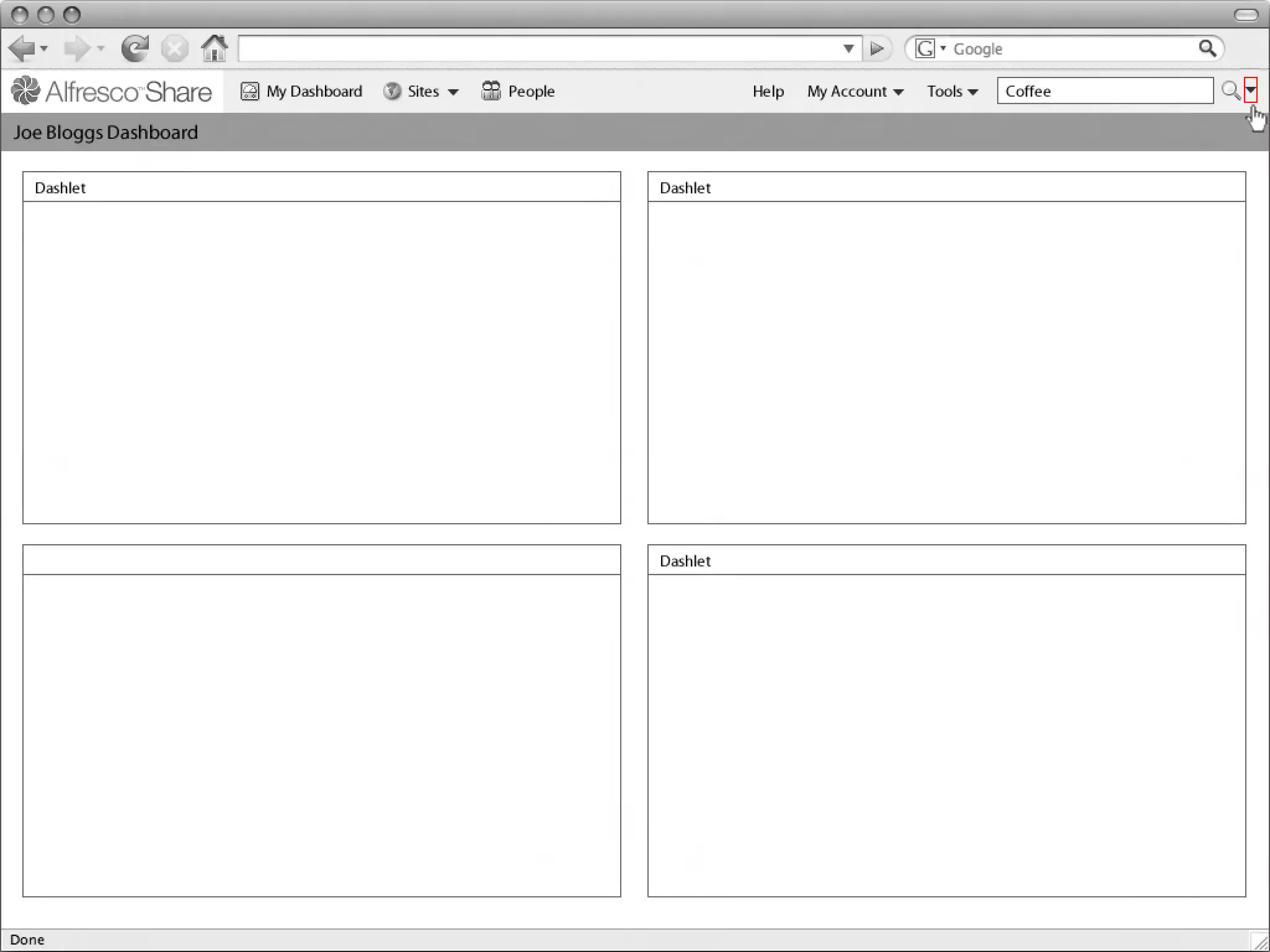Viewport: 1270px width, 952px height.
Task: Click the browser Forward arrow icon
Action: [77, 48]
